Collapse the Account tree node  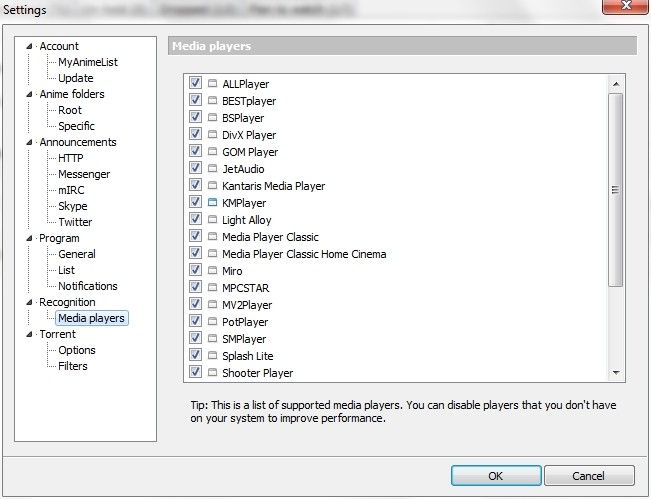click(x=29, y=46)
